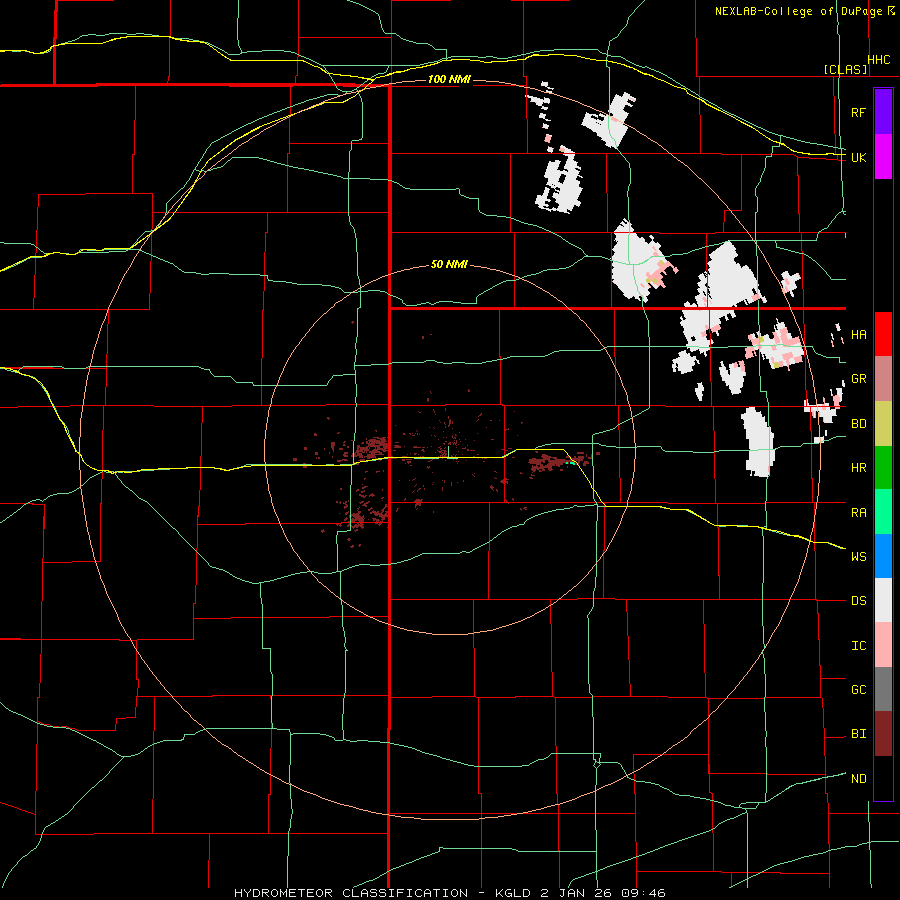Pick the olive-yellow BD legend swatch

pyautogui.click(x=883, y=424)
